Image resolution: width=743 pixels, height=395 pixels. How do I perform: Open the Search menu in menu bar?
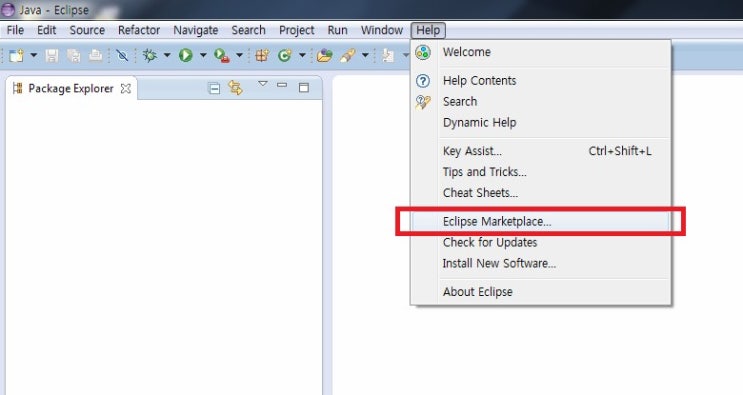pyautogui.click(x=248, y=30)
